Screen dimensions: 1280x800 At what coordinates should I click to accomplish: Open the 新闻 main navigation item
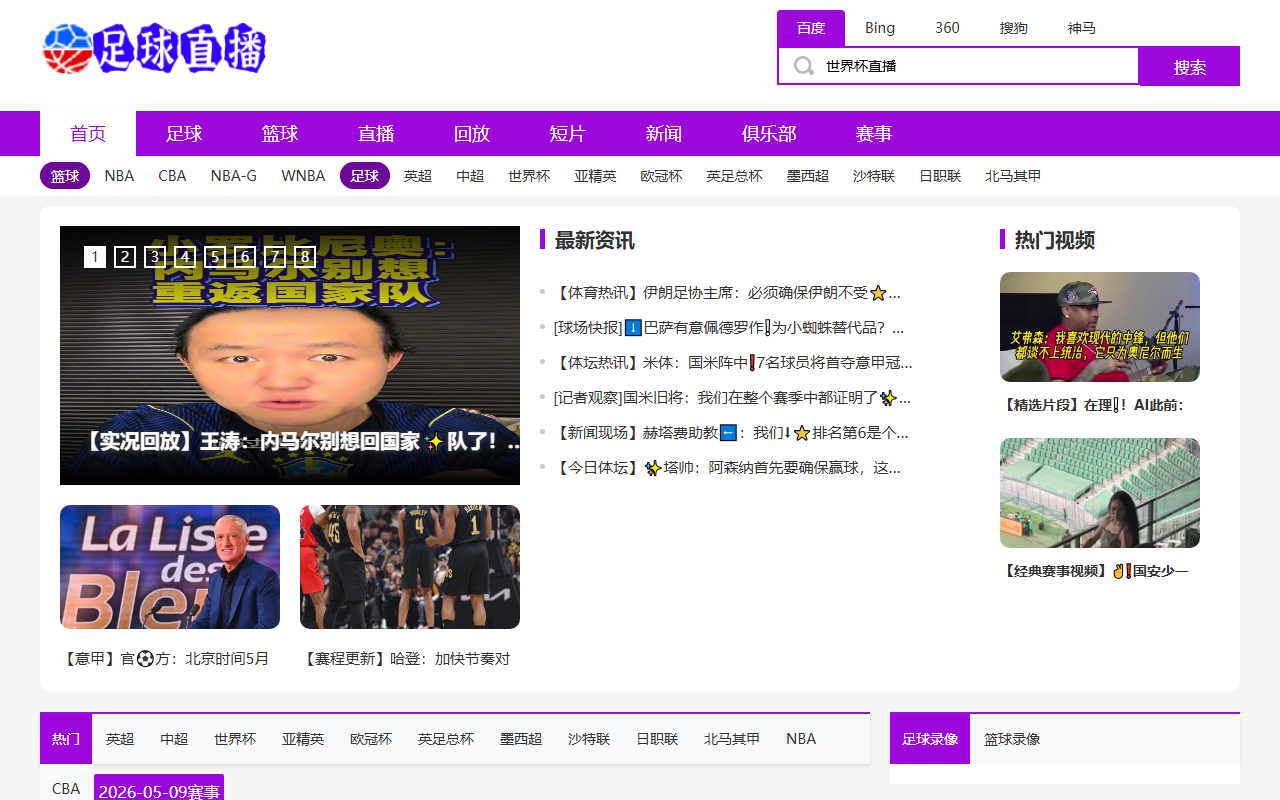tap(664, 134)
